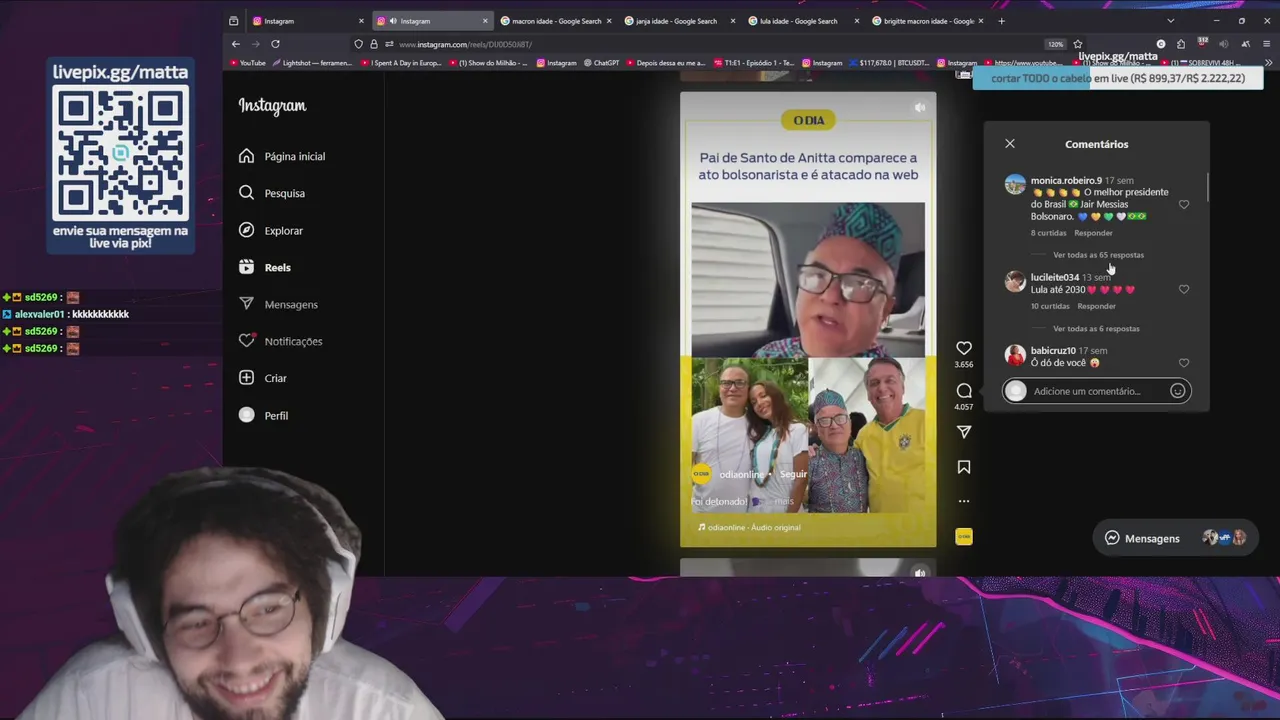Viewport: 1280px width, 720px height.
Task: Click Responder under lucileite034's comment
Action: [1096, 306]
